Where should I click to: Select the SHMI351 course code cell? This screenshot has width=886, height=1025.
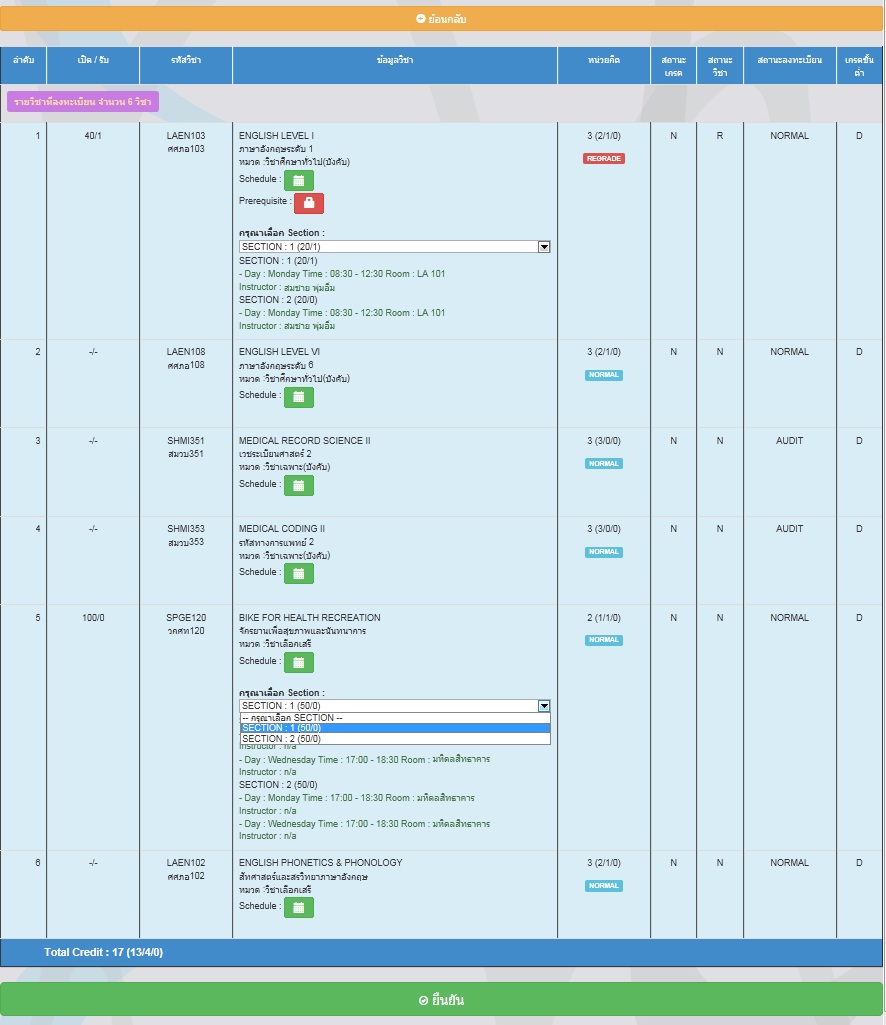(x=186, y=441)
